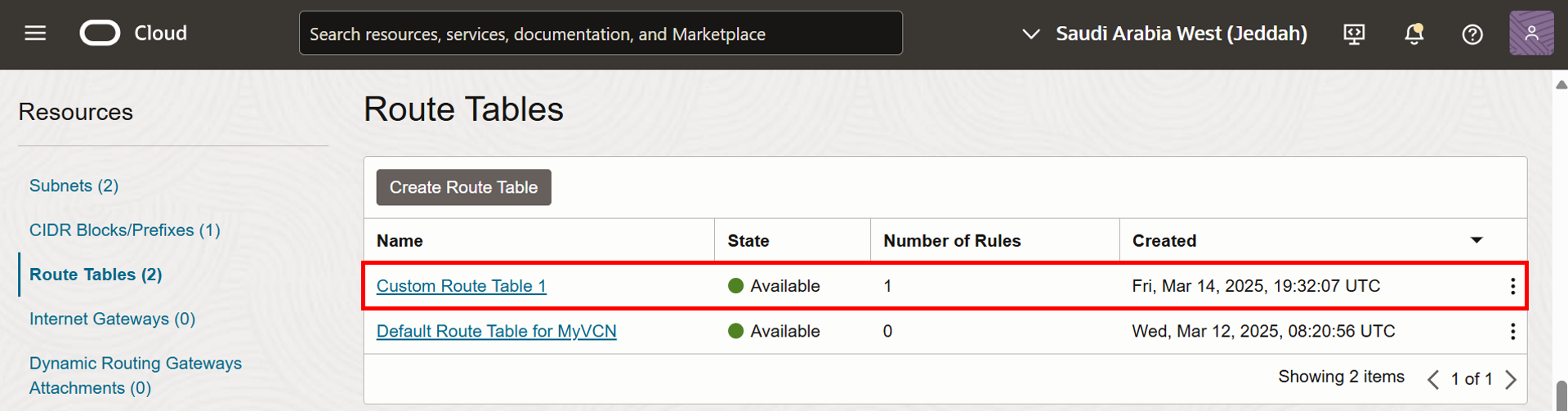Click Available state of Default Route Table row
Image resolution: width=1568 pixels, height=411 pixels.
pyautogui.click(x=774, y=331)
